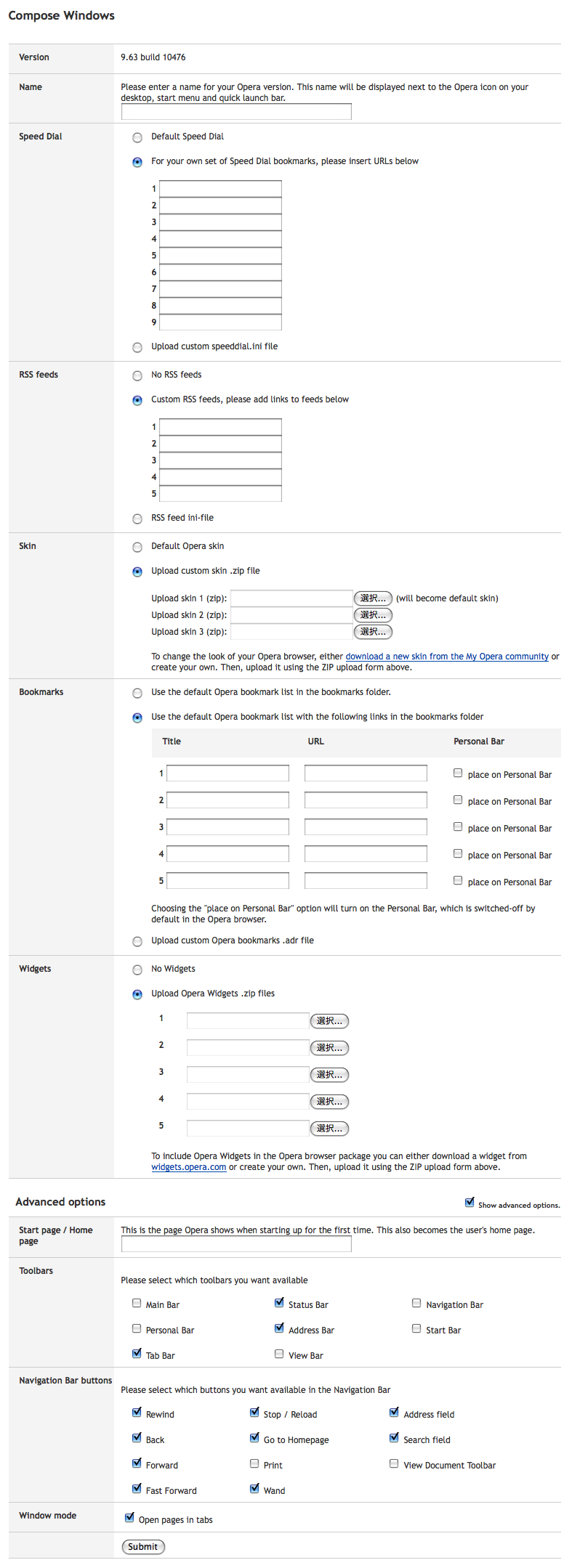Image resolution: width=572 pixels, height=1568 pixels.
Task: Choose Default Opera skin option
Action: point(137,547)
